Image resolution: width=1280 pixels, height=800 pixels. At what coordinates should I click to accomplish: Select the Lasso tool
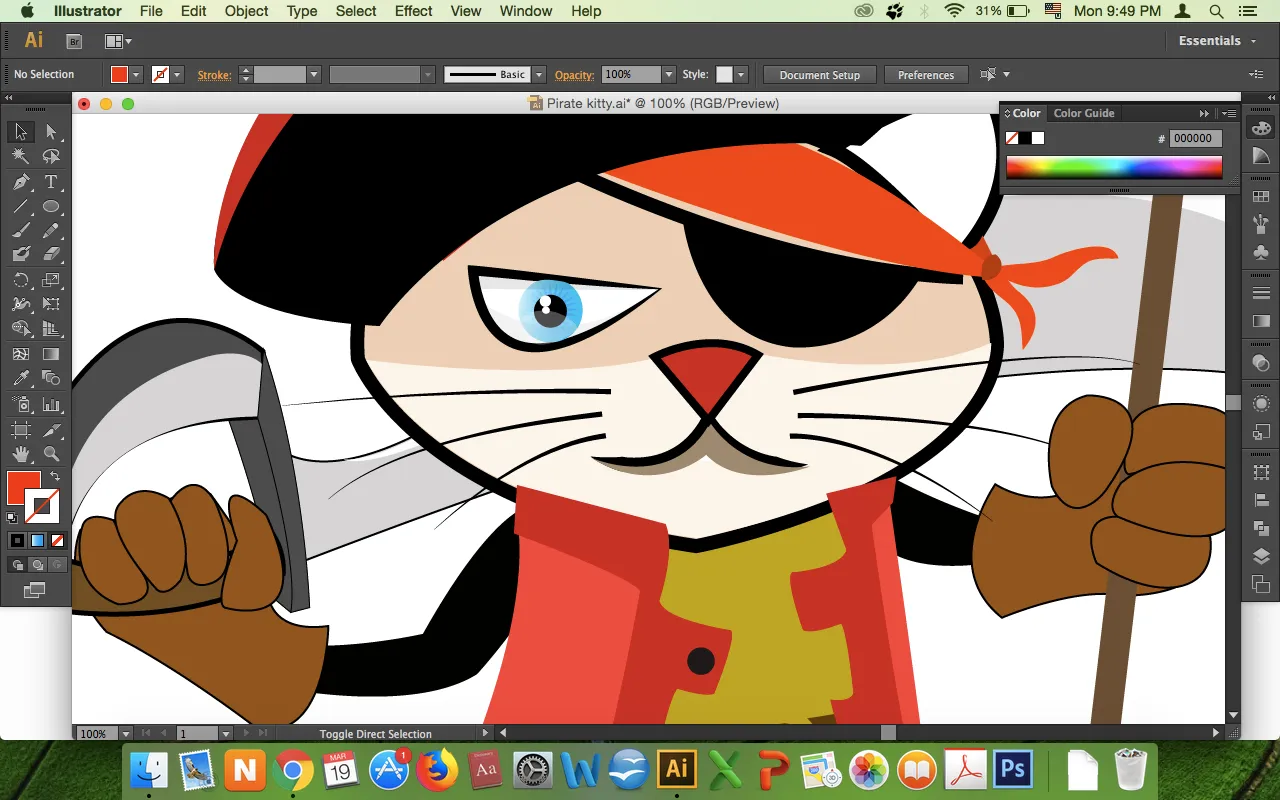tap(52, 157)
